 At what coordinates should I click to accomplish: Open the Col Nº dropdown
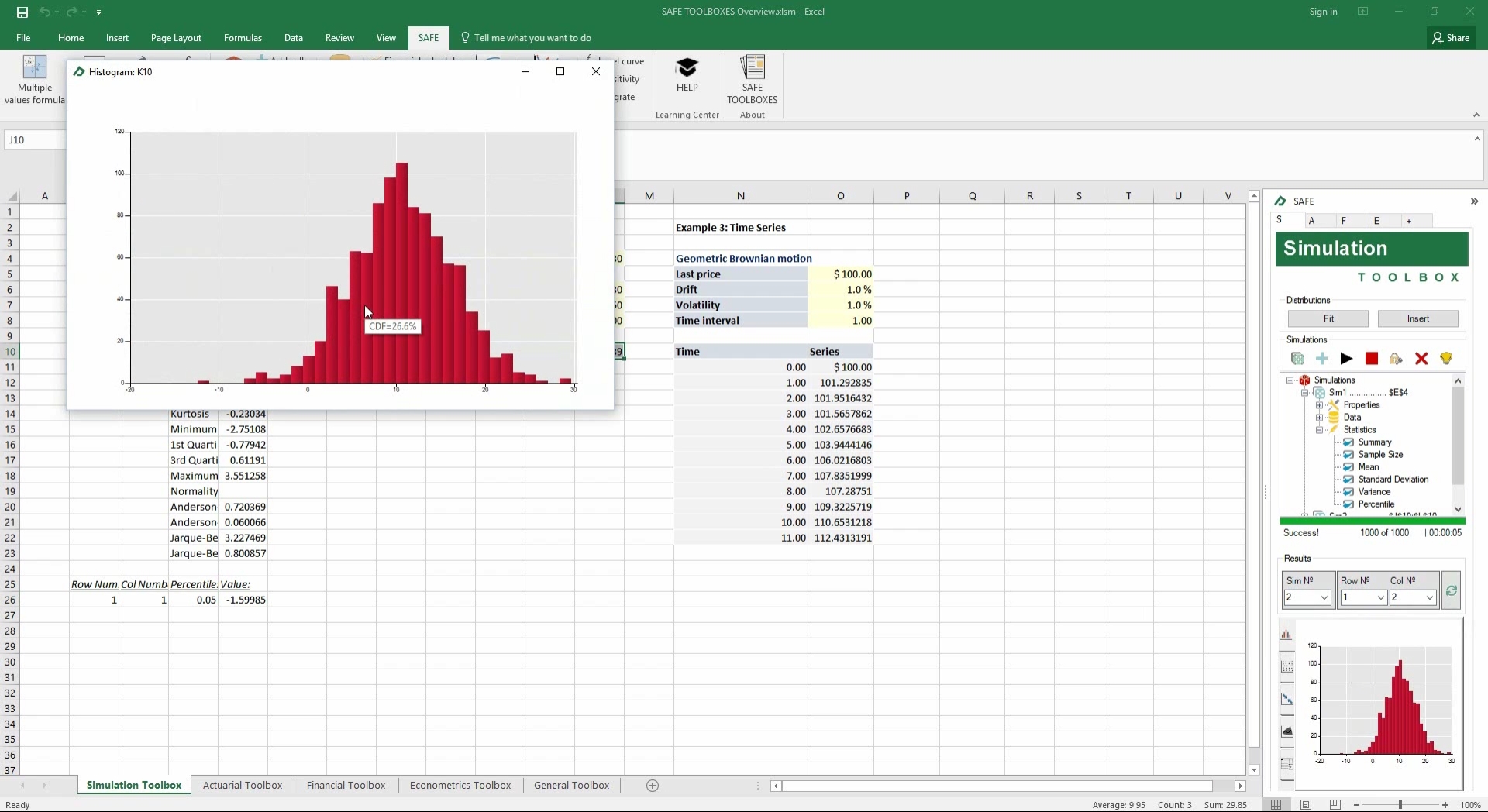point(1429,597)
